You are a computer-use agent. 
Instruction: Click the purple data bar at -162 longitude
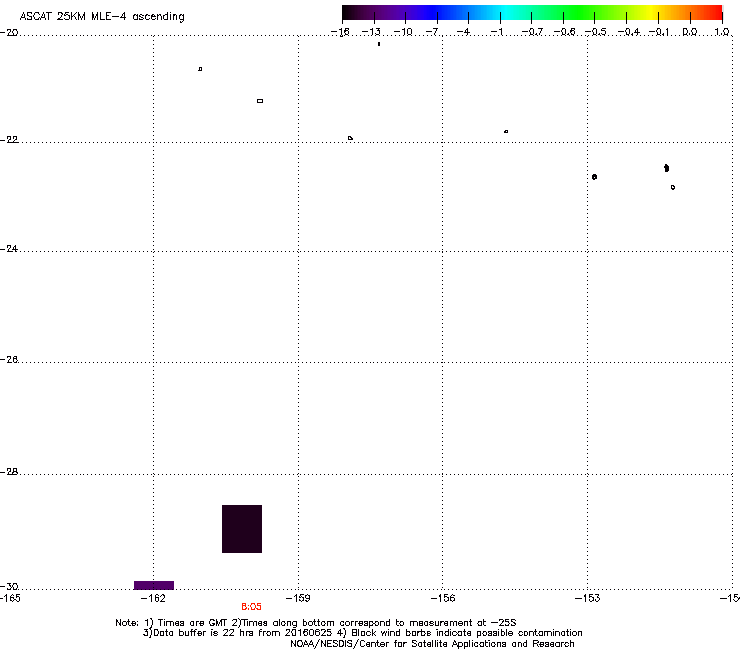[154, 585]
